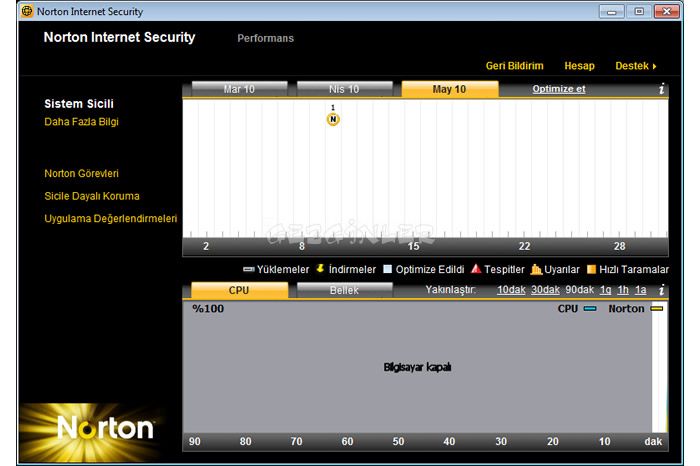Screen dimensions: 700x466
Task: Click the Optimize et link
Action: [x=558, y=89]
